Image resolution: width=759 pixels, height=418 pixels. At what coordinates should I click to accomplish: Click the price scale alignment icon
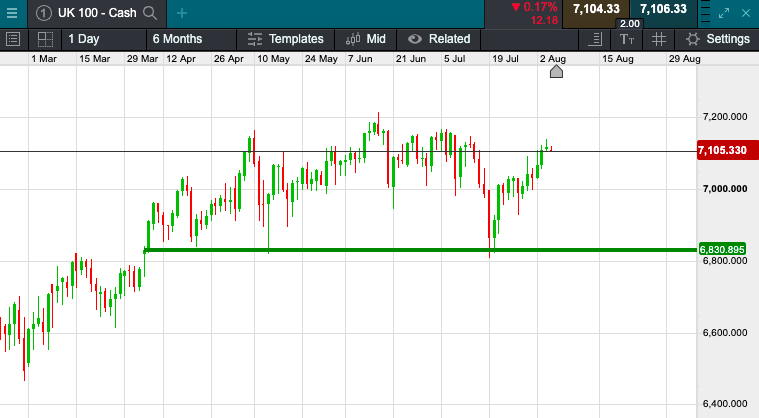coord(596,39)
